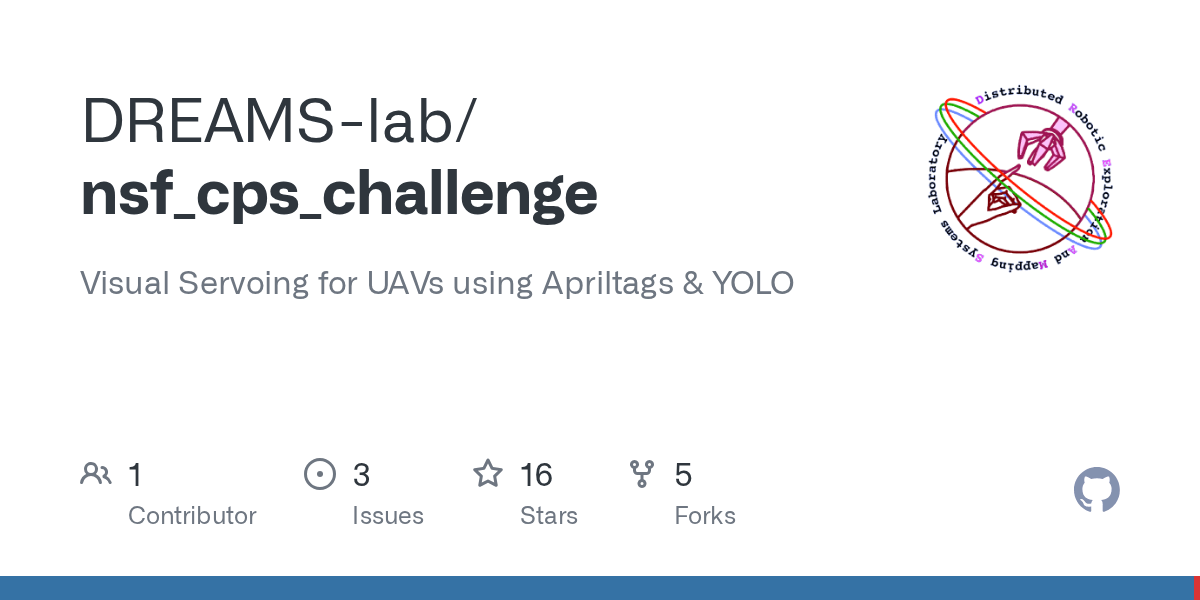Click the pink robotic hand in logo
The image size is (1200, 600).
pos(1046,145)
